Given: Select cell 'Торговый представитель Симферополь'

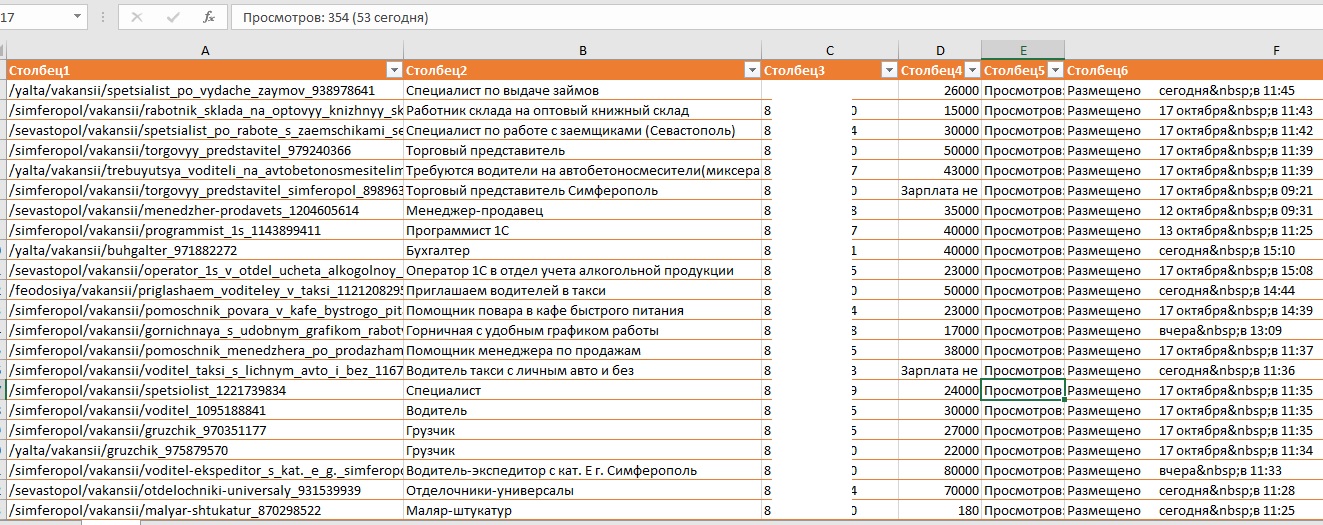Looking at the screenshot, I should (x=582, y=190).
